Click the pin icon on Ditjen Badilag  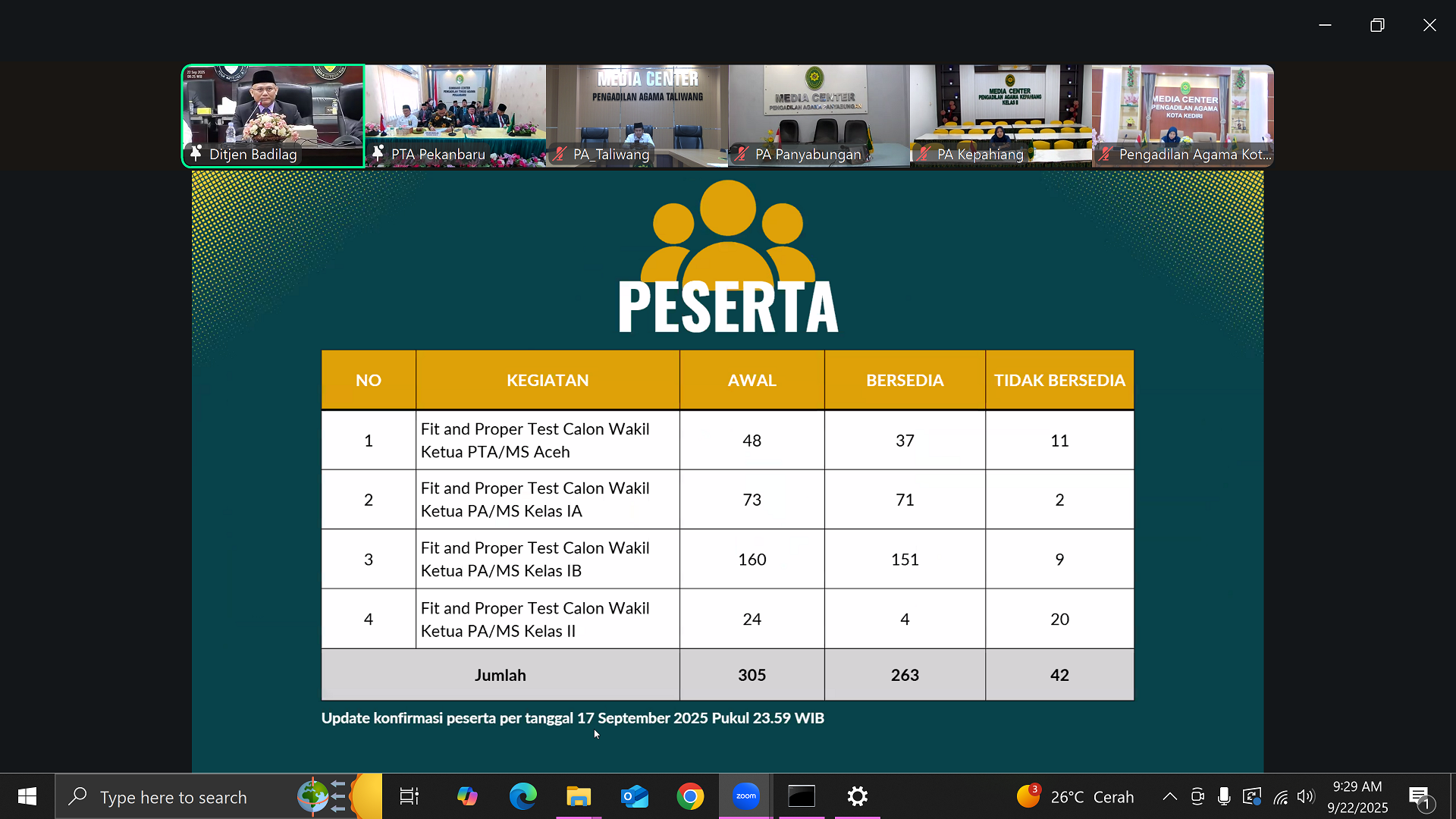[x=196, y=153]
